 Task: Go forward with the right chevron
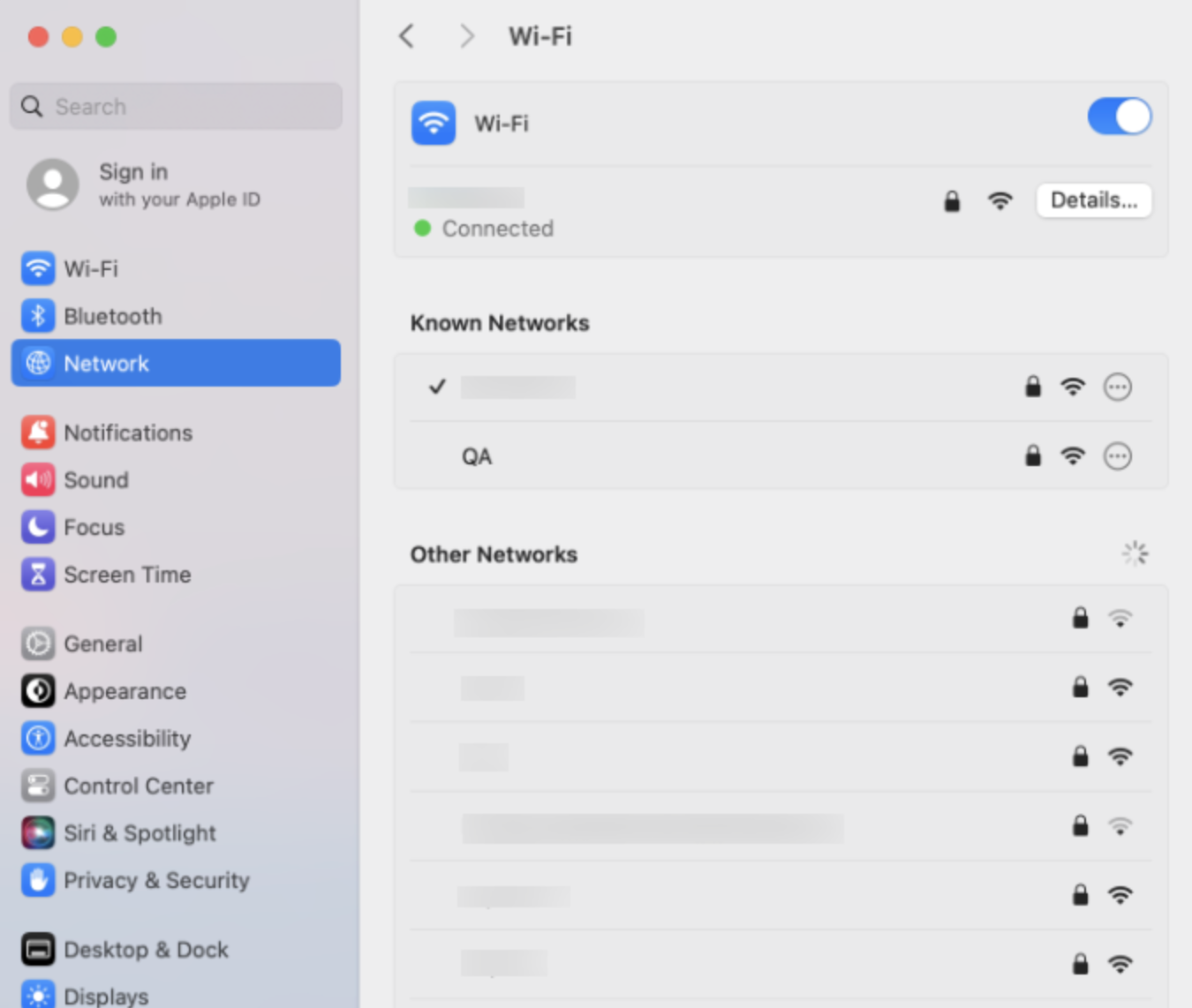click(x=466, y=36)
